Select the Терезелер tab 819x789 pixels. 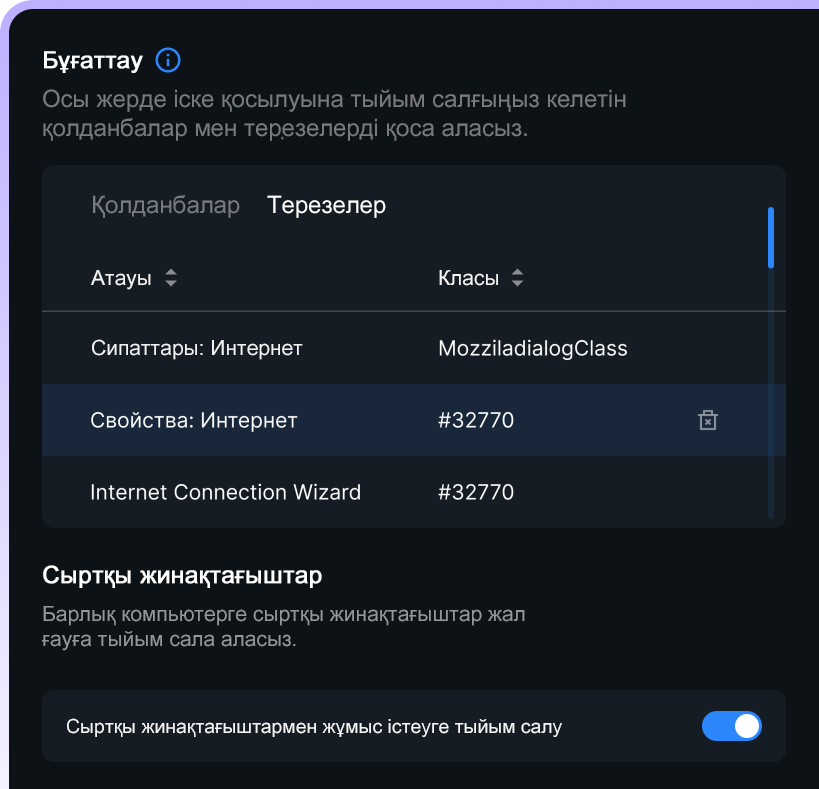pos(326,205)
